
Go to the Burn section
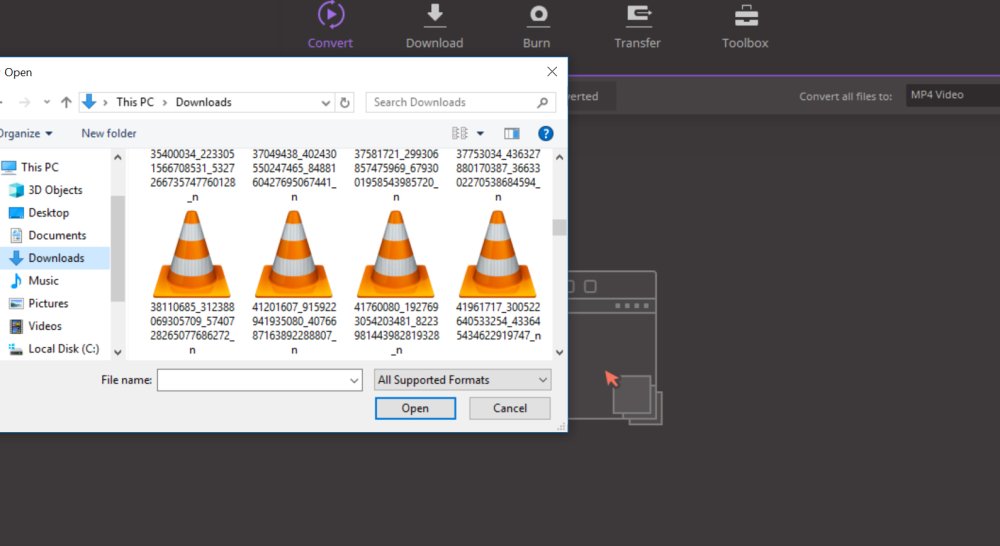point(537,26)
